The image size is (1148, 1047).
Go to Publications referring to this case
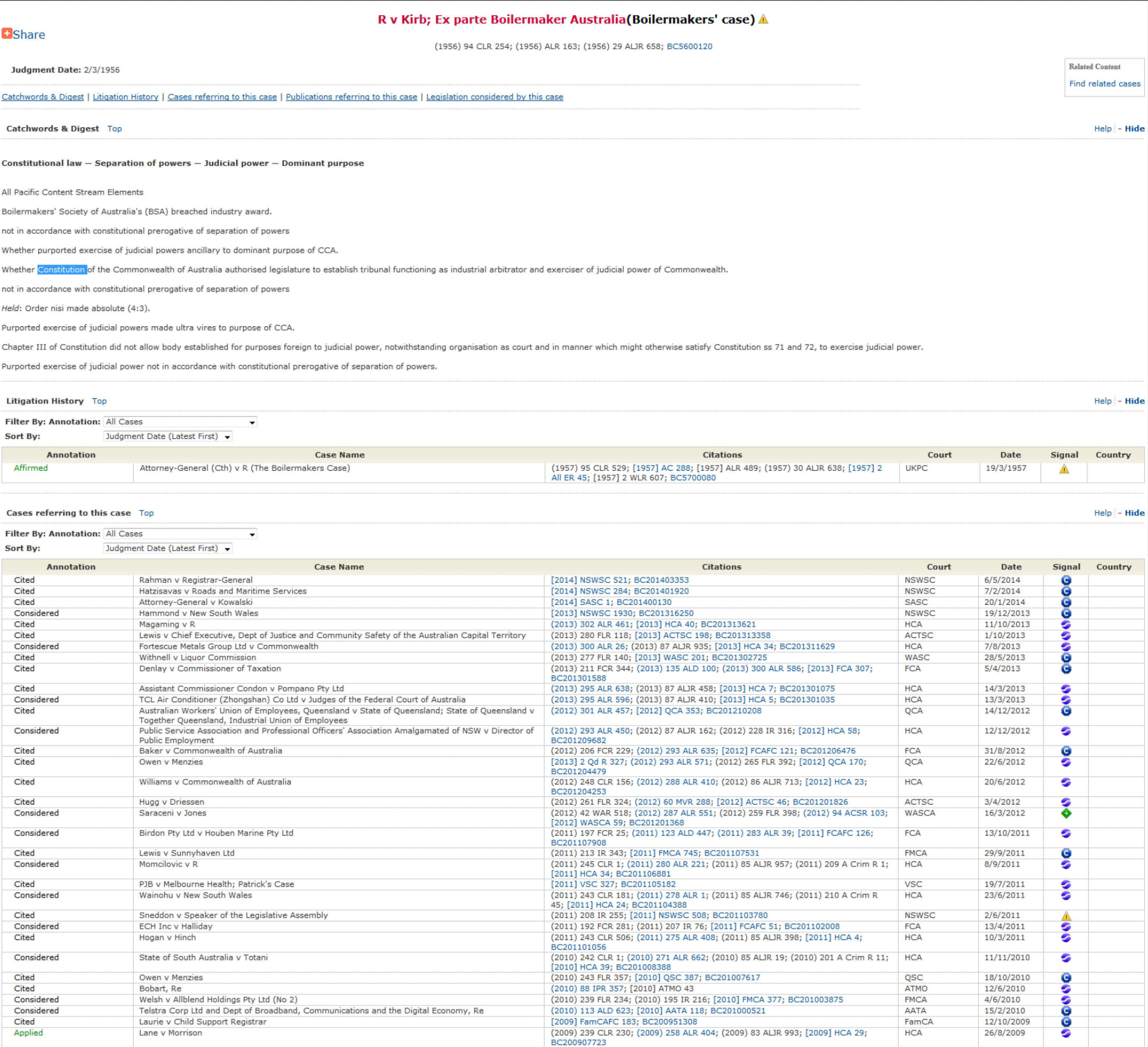351,97
